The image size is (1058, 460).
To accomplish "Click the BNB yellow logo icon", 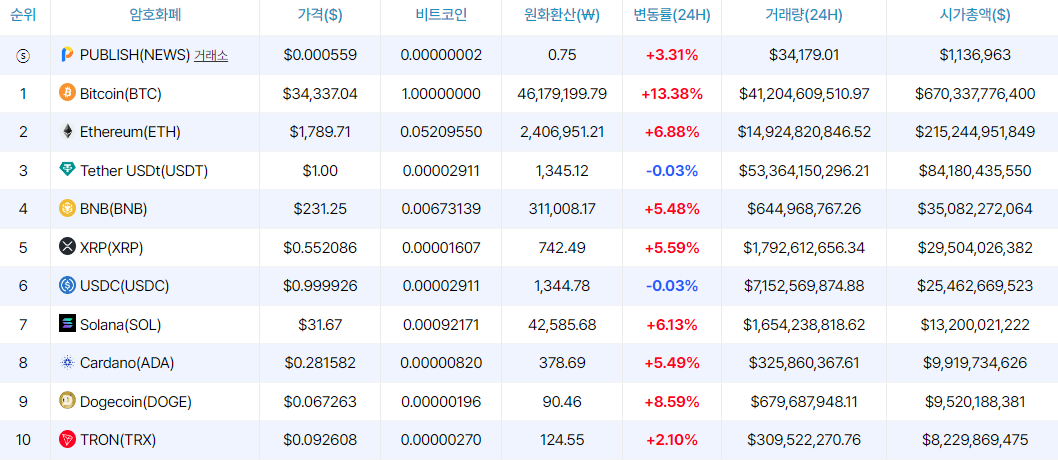I will (67, 208).
